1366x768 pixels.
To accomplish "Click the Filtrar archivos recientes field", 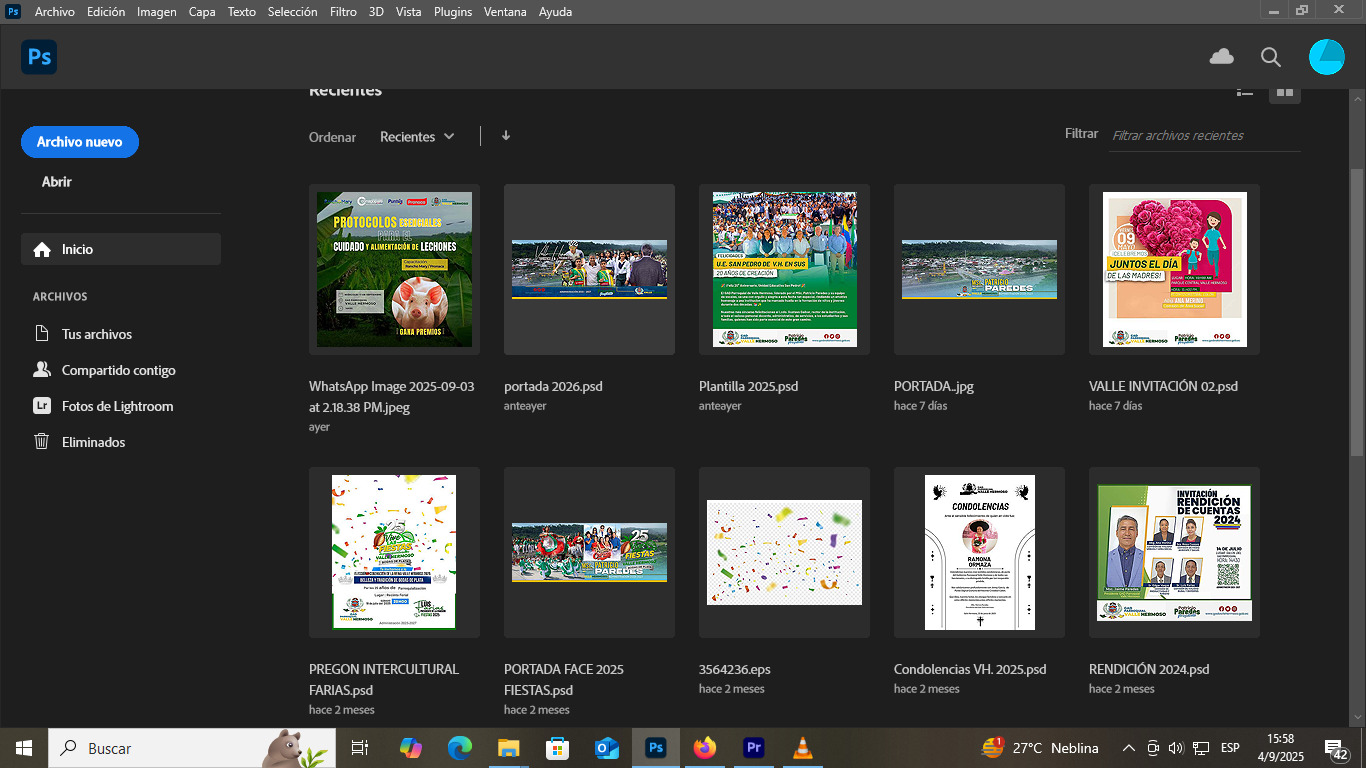I will [1205, 136].
